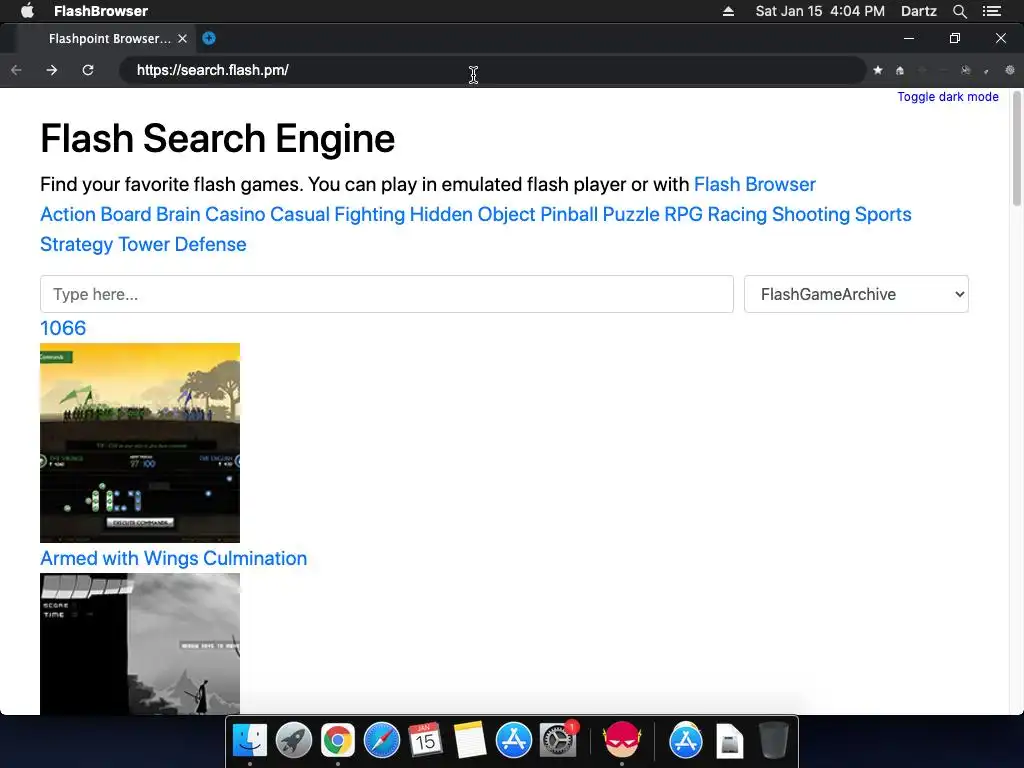This screenshot has height=768, width=1024.
Task: Open Notes from the dock
Action: tap(469, 741)
